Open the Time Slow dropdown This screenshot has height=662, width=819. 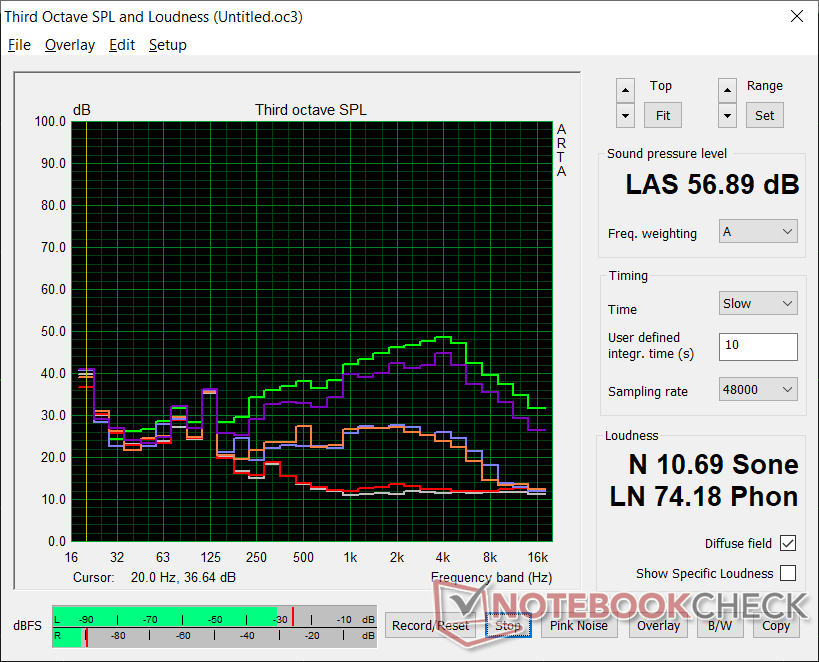758,303
